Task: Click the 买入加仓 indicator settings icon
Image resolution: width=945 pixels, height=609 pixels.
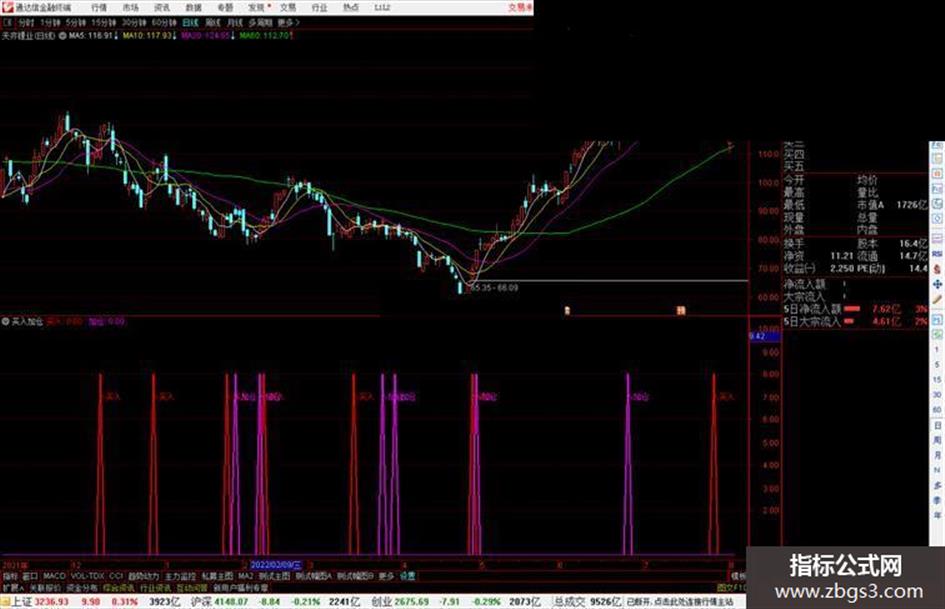Action: [x=5, y=321]
